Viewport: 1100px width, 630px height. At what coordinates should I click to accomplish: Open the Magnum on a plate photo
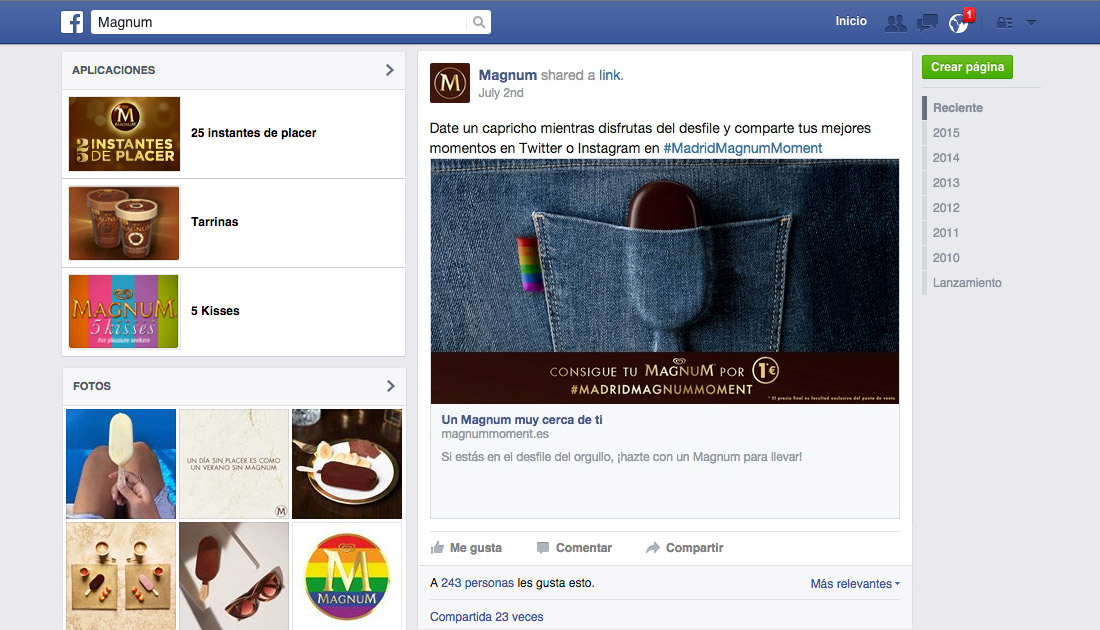coord(347,464)
